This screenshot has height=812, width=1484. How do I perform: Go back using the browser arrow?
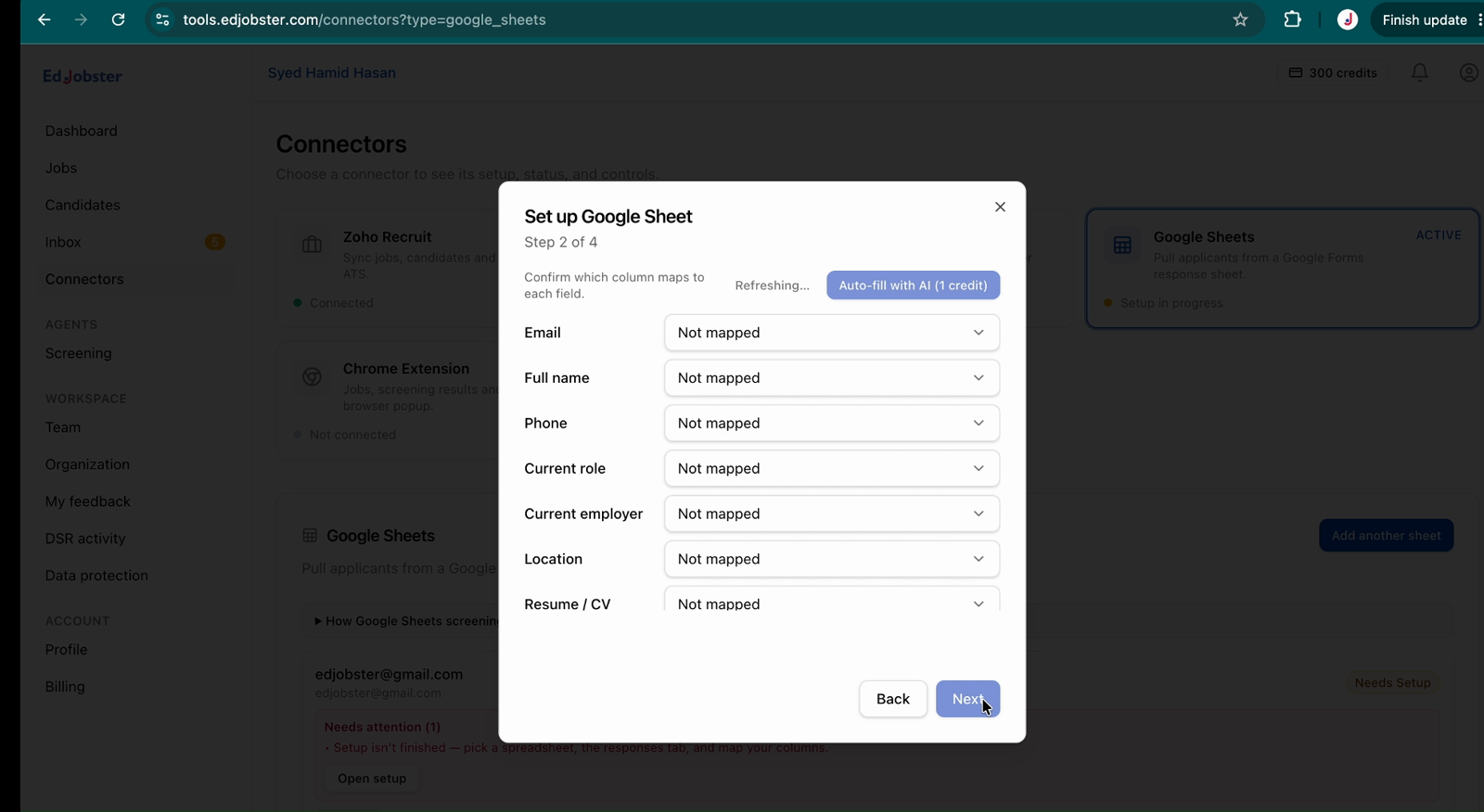click(44, 19)
